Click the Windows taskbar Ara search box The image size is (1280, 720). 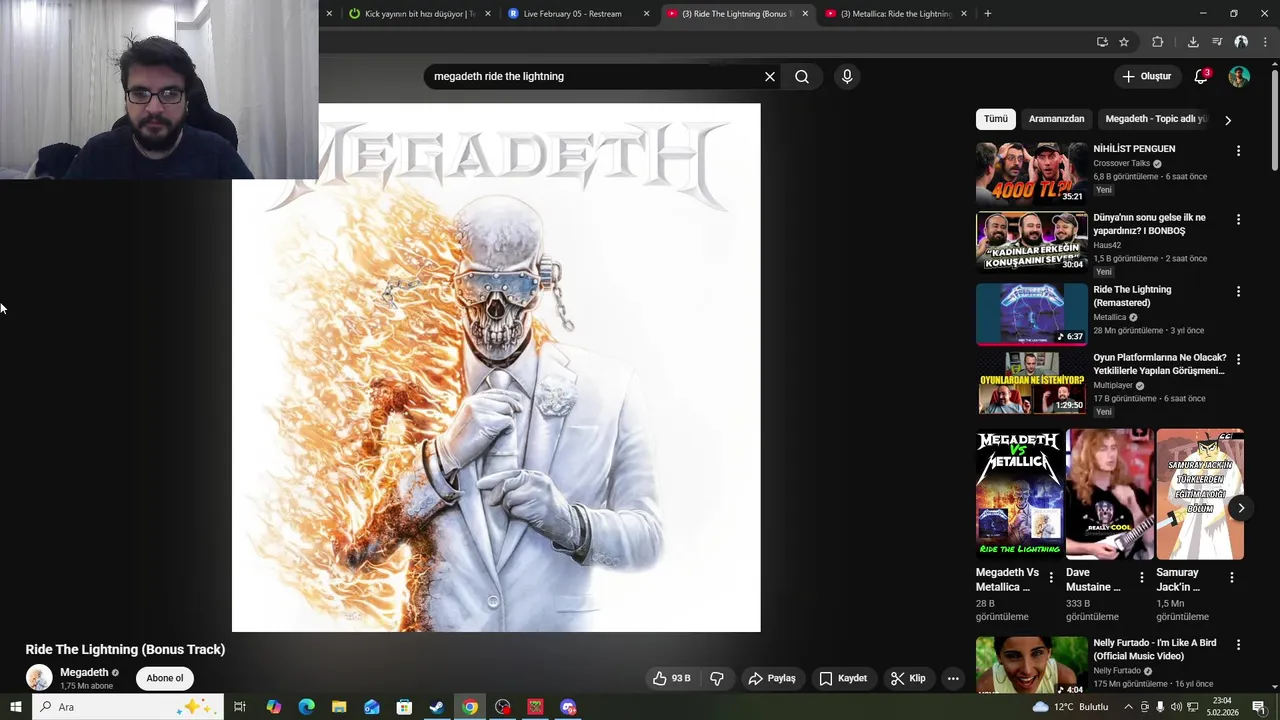127,707
